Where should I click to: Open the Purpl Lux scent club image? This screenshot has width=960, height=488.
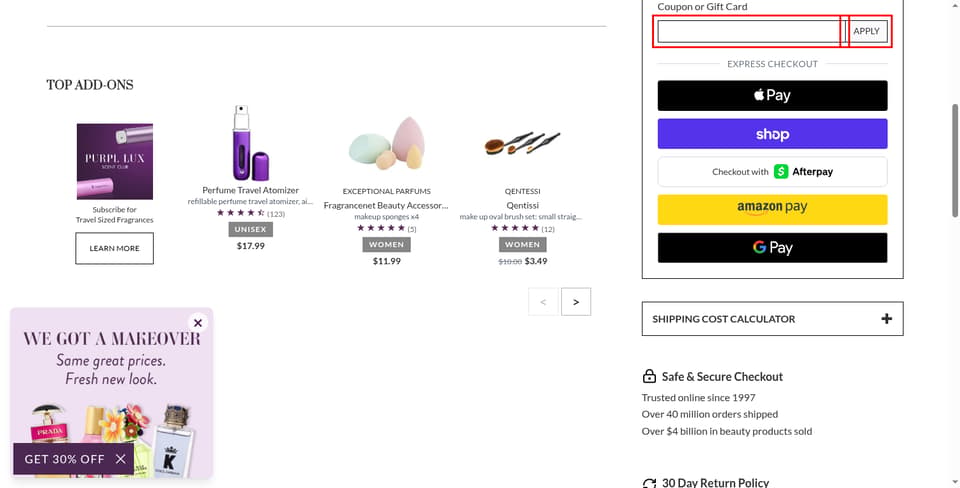click(114, 161)
